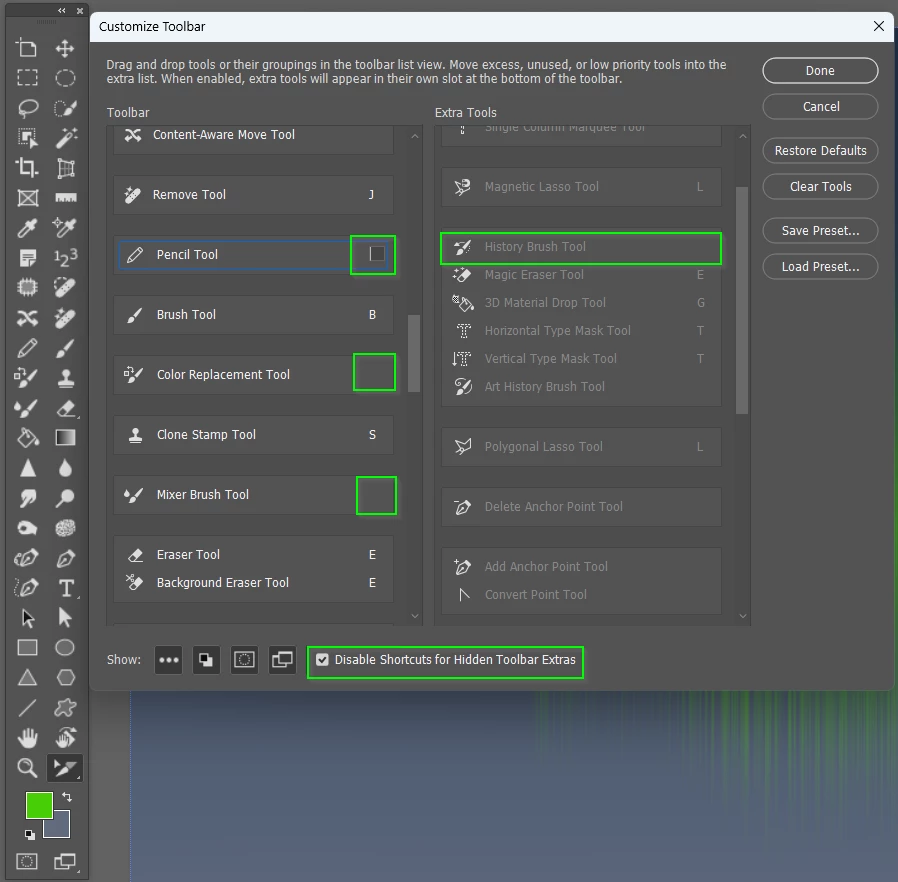
Task: Select the Hand tool in the toolbar
Action: coord(27,738)
